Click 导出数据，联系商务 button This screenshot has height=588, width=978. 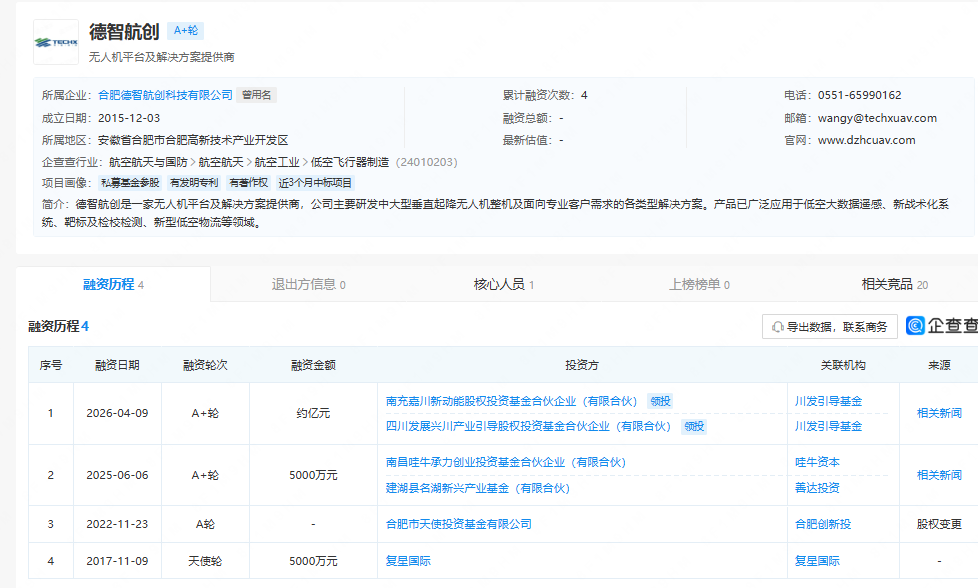tap(830, 326)
